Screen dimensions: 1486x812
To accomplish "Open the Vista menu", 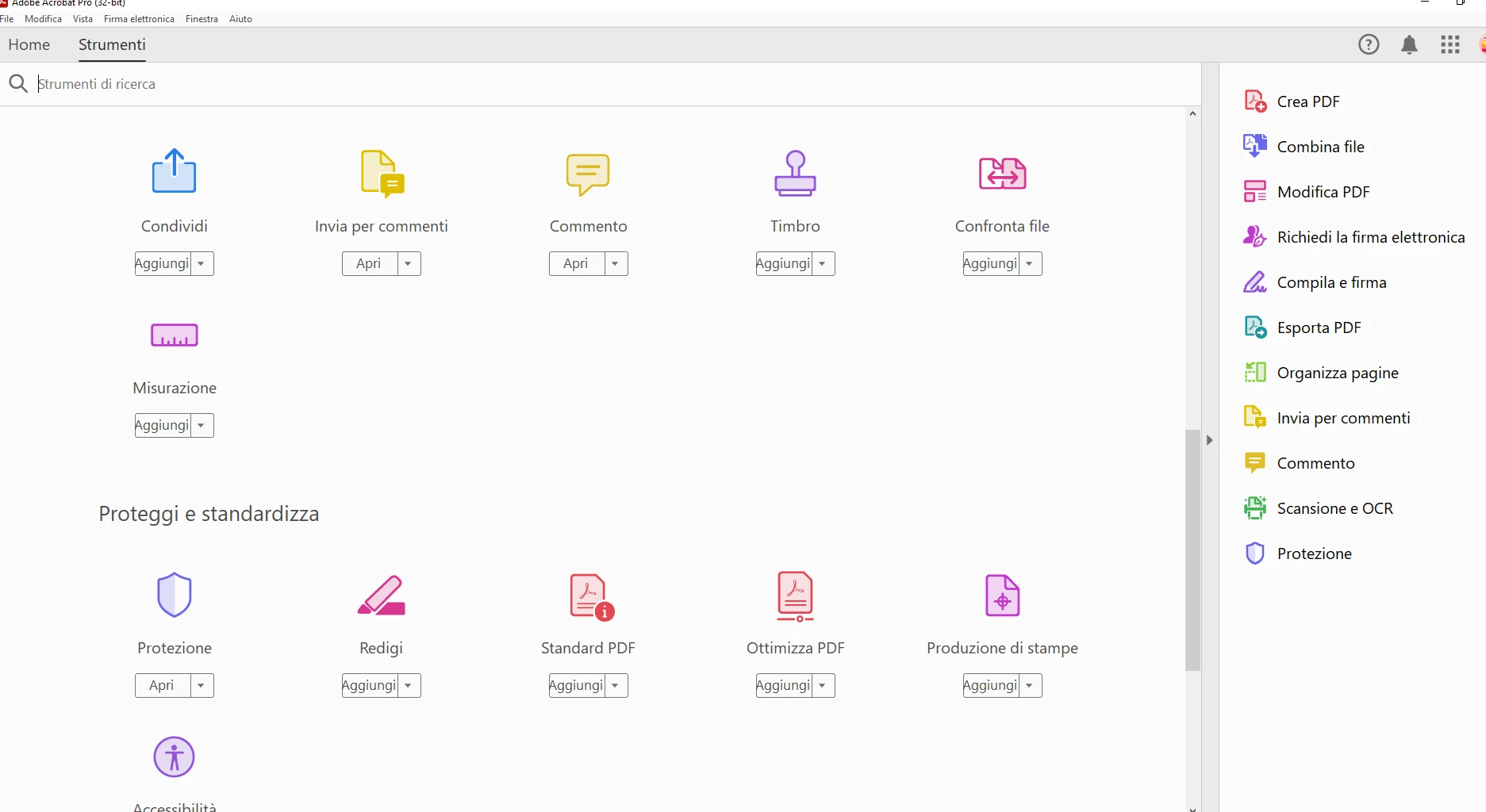I will [83, 19].
